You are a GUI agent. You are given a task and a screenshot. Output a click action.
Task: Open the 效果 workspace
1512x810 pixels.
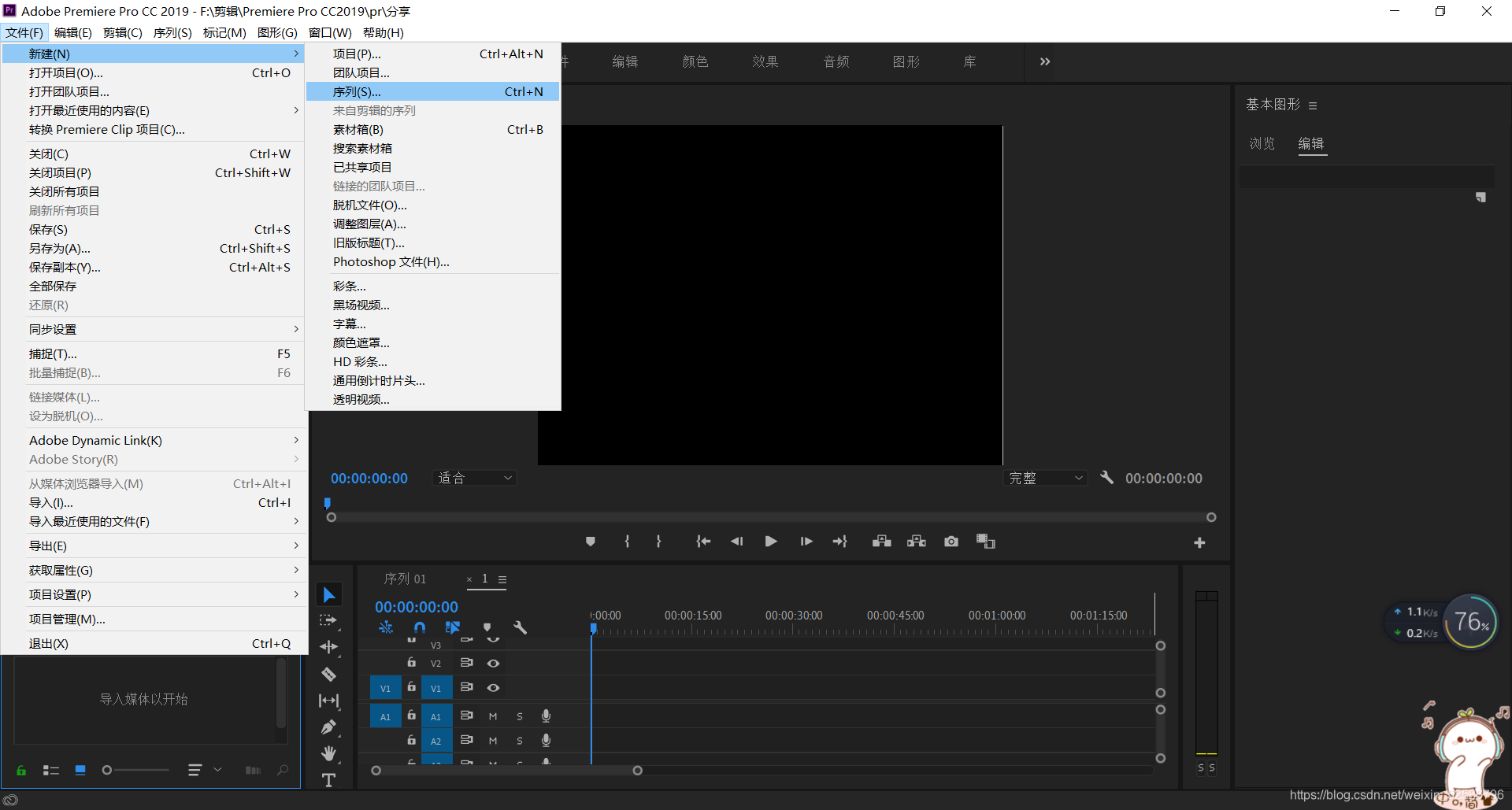click(x=765, y=61)
